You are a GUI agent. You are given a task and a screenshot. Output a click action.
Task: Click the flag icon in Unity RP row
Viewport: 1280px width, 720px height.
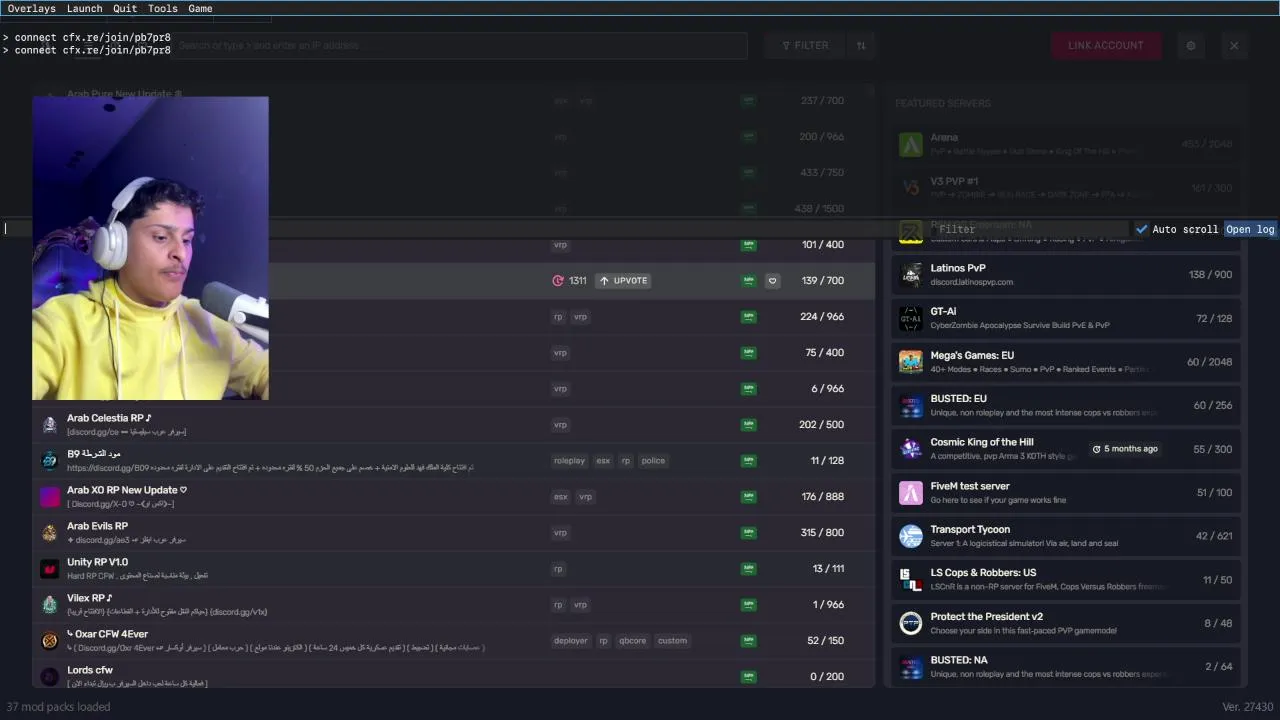[748, 569]
